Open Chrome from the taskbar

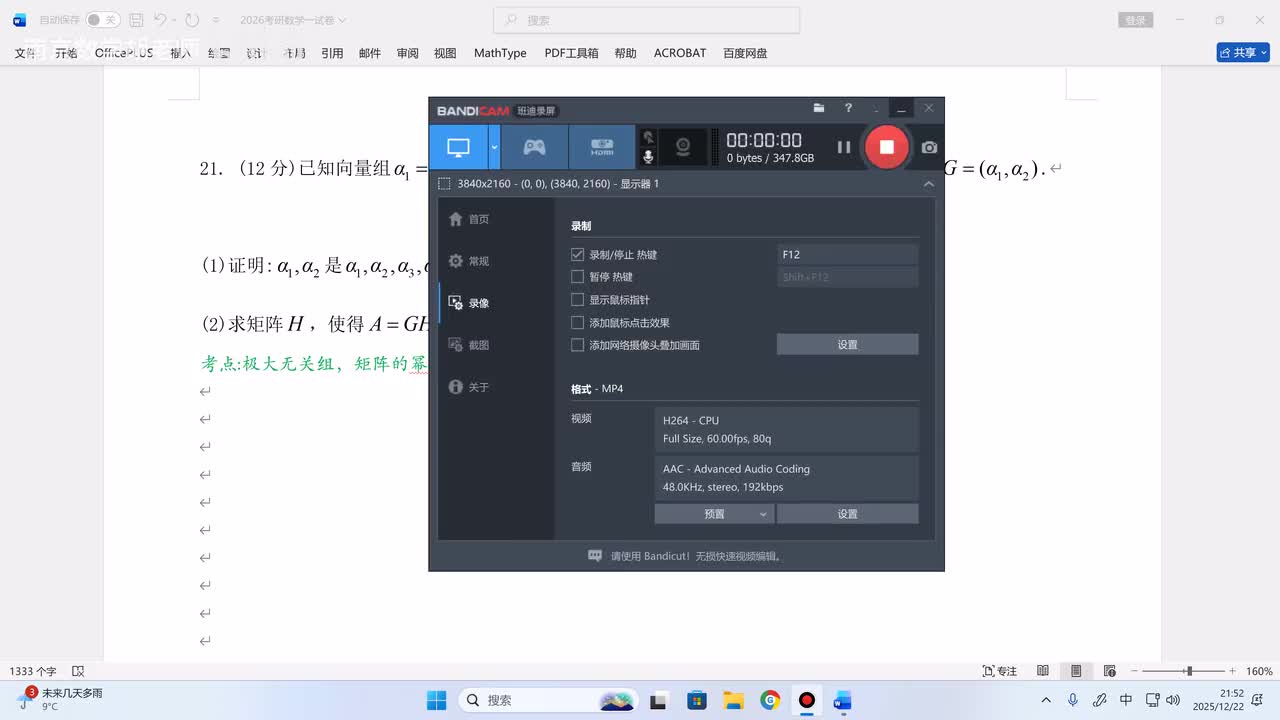click(770, 700)
